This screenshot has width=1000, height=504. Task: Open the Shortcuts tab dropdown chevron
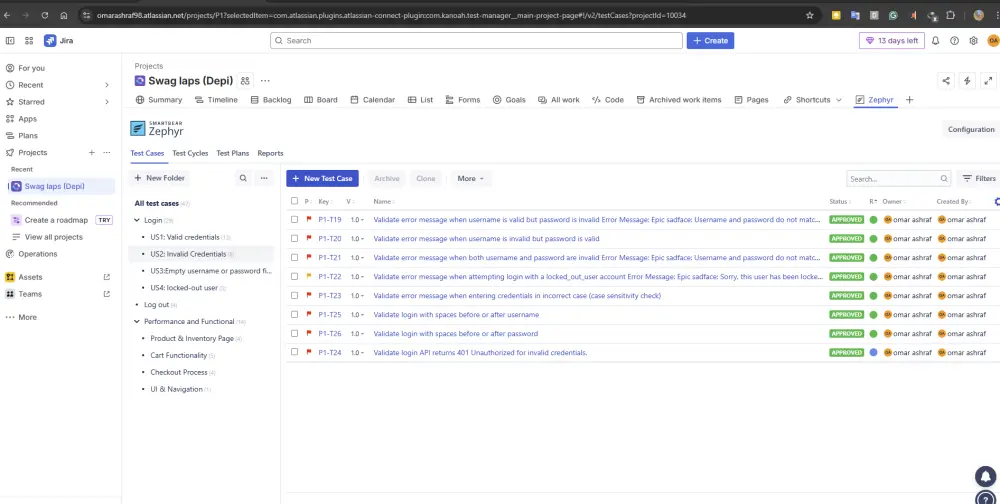point(839,100)
